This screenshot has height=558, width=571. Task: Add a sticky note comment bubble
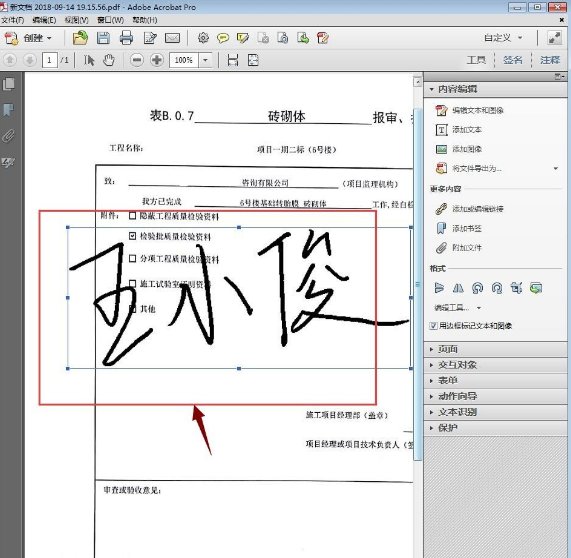point(223,38)
